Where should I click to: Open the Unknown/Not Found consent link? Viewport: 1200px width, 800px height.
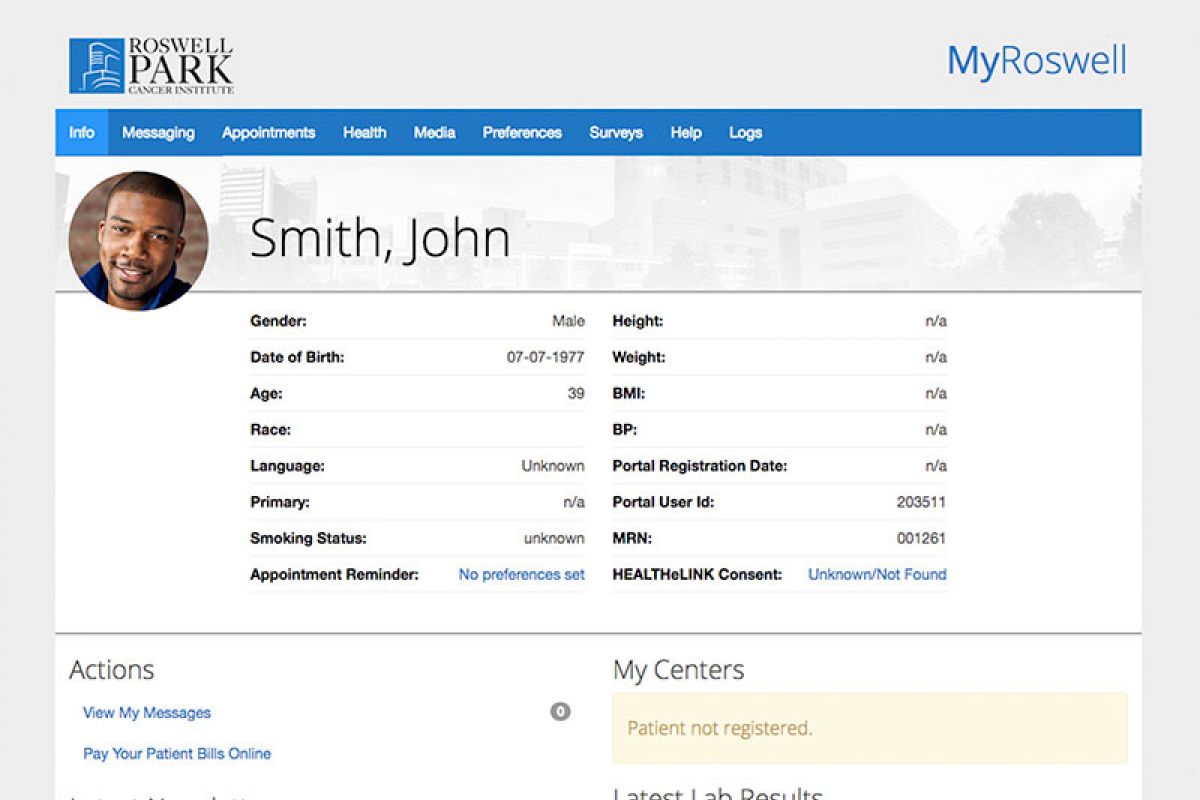tap(877, 574)
